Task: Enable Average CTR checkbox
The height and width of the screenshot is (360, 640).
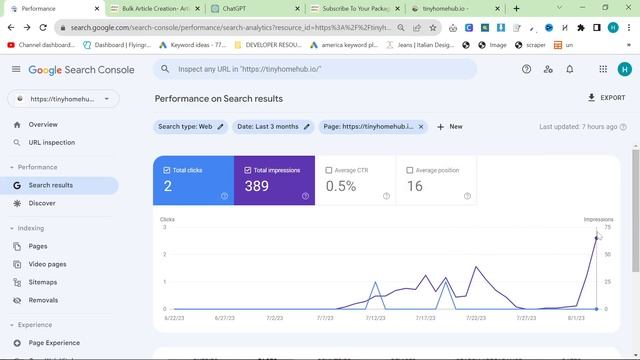Action: 329,170
